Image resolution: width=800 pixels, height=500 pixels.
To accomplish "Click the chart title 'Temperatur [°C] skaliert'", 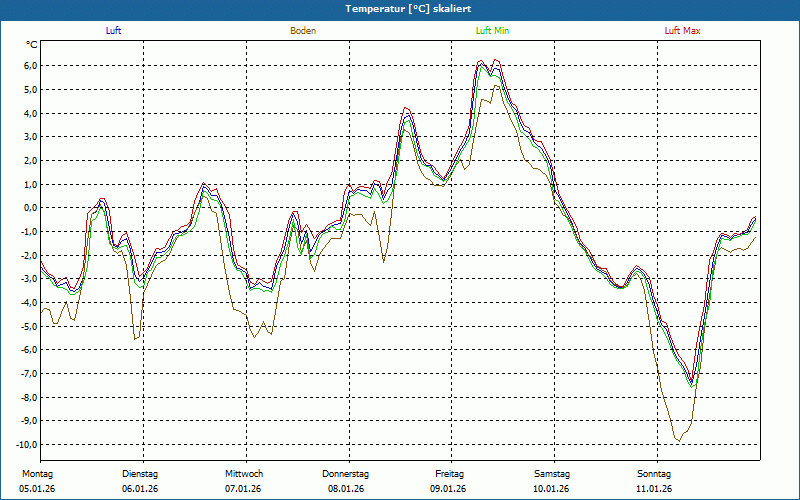I will pyautogui.click(x=401, y=9).
